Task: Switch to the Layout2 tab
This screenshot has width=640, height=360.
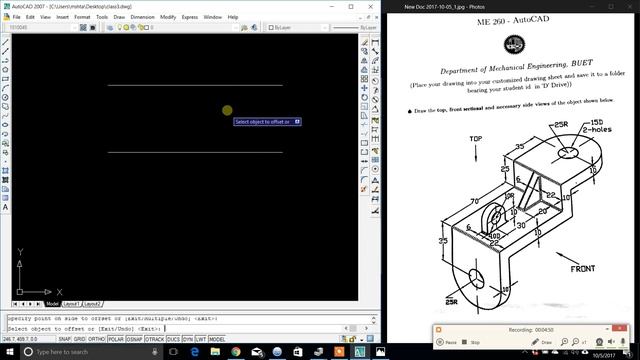Action: pyautogui.click(x=92, y=304)
